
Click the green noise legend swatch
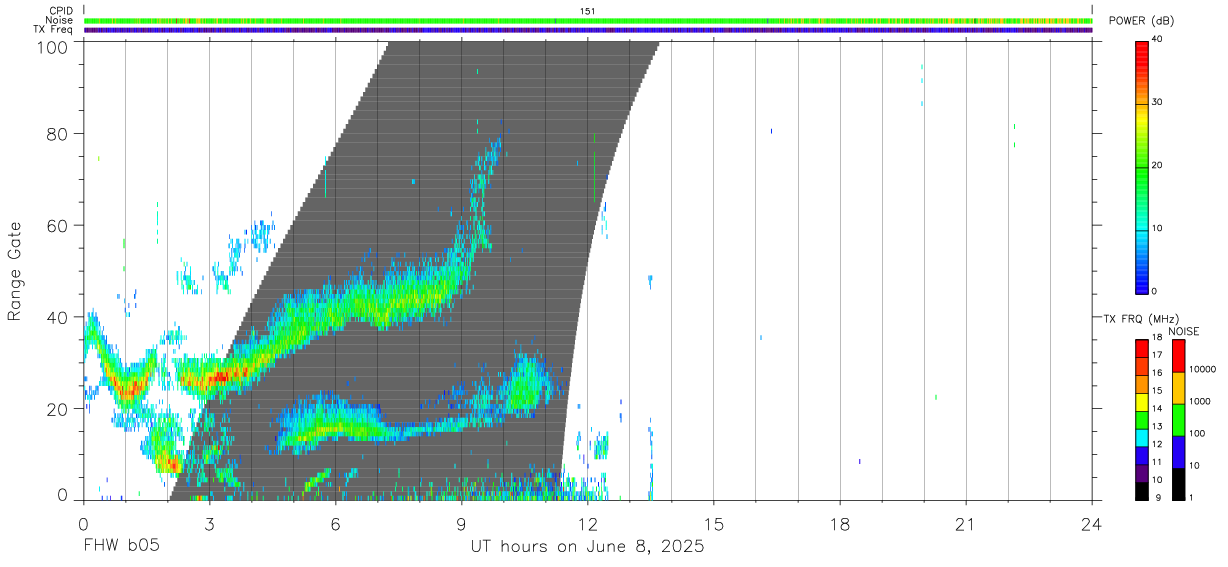tap(1178, 420)
